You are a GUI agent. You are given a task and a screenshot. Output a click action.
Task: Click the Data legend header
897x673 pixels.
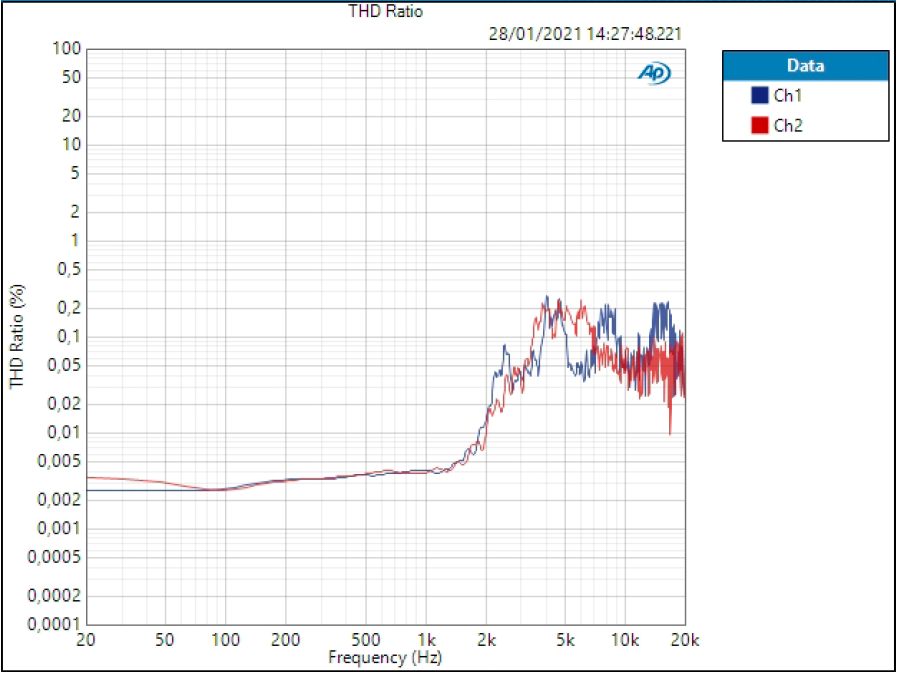[805, 65]
